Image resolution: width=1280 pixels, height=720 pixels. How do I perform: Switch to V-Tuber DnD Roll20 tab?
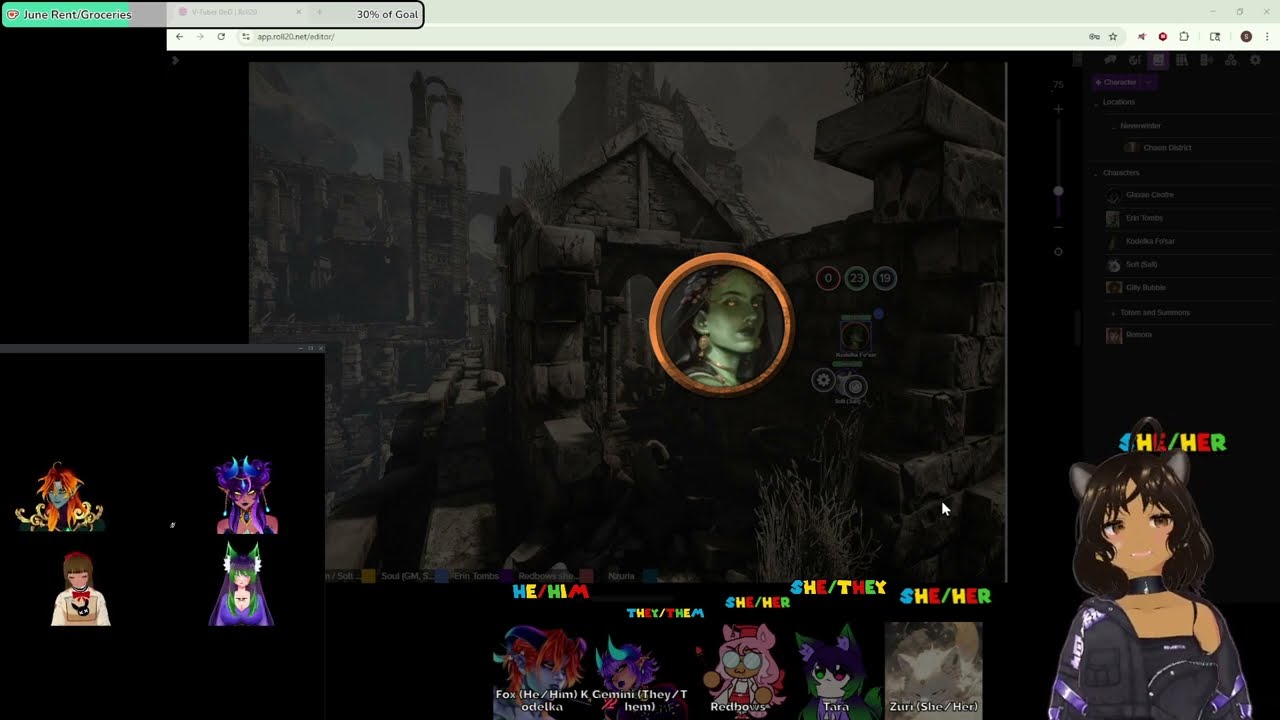pyautogui.click(x=240, y=13)
